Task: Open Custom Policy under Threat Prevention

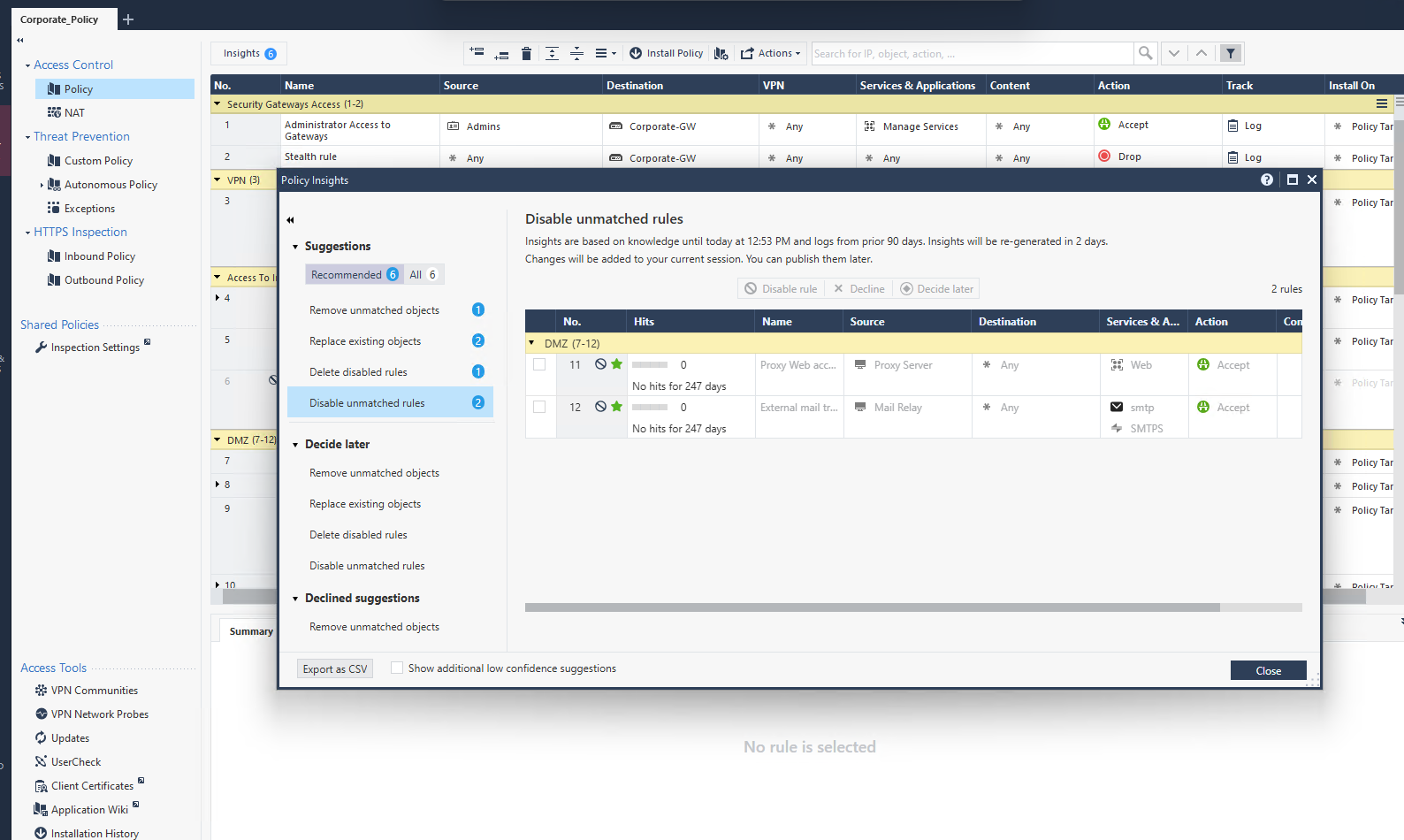Action: tap(90, 160)
